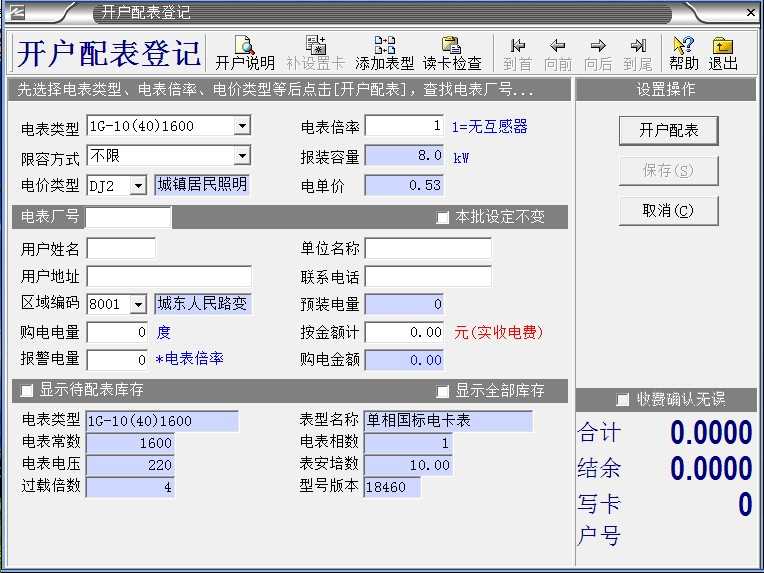Image resolution: width=764 pixels, height=573 pixels.
Task: Click the 向后 next record arrow
Action: [598, 53]
